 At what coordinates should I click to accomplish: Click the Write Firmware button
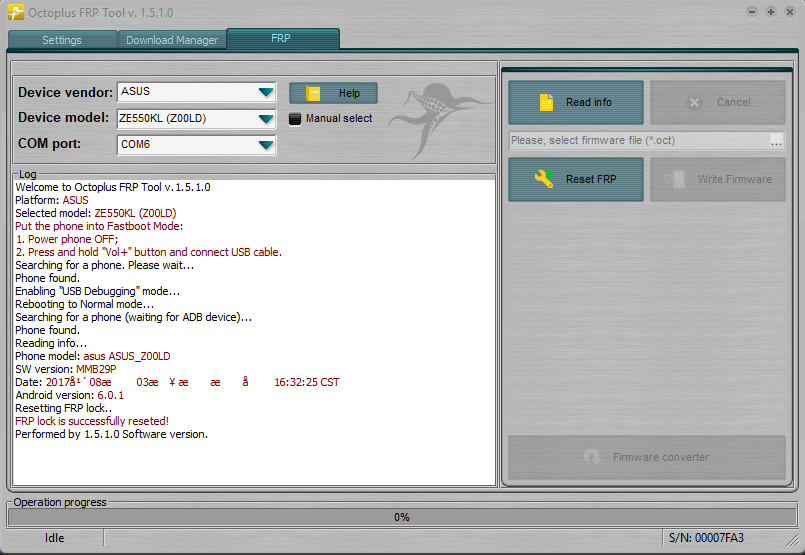coord(718,179)
